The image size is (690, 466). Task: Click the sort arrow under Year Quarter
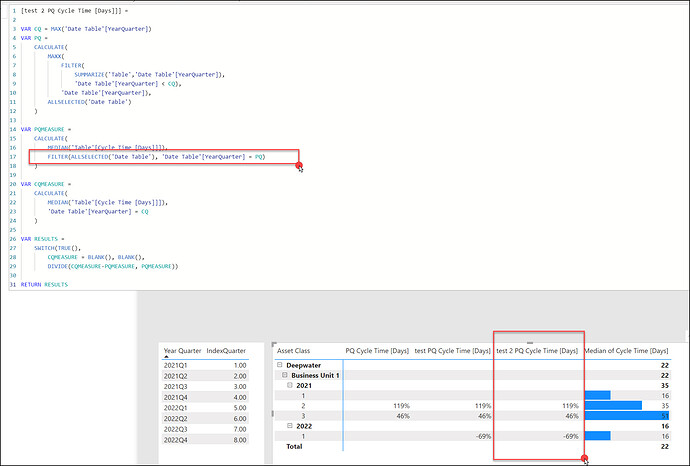point(166,356)
